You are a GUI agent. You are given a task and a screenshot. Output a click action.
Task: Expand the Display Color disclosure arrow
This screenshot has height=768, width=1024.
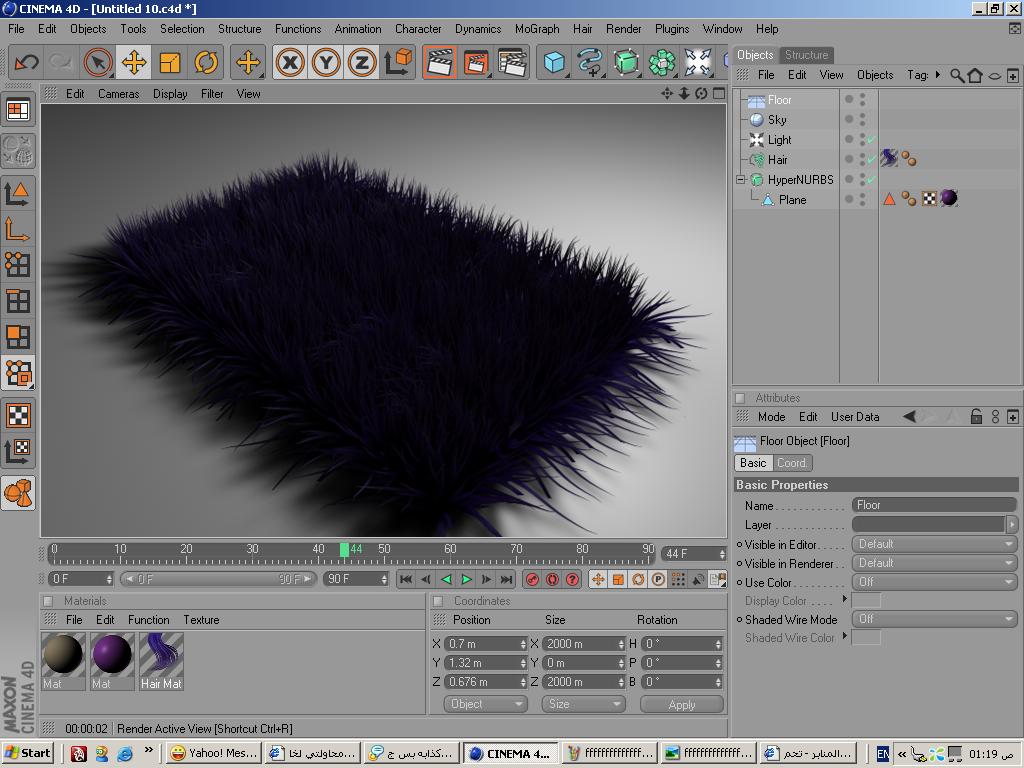tap(844, 598)
